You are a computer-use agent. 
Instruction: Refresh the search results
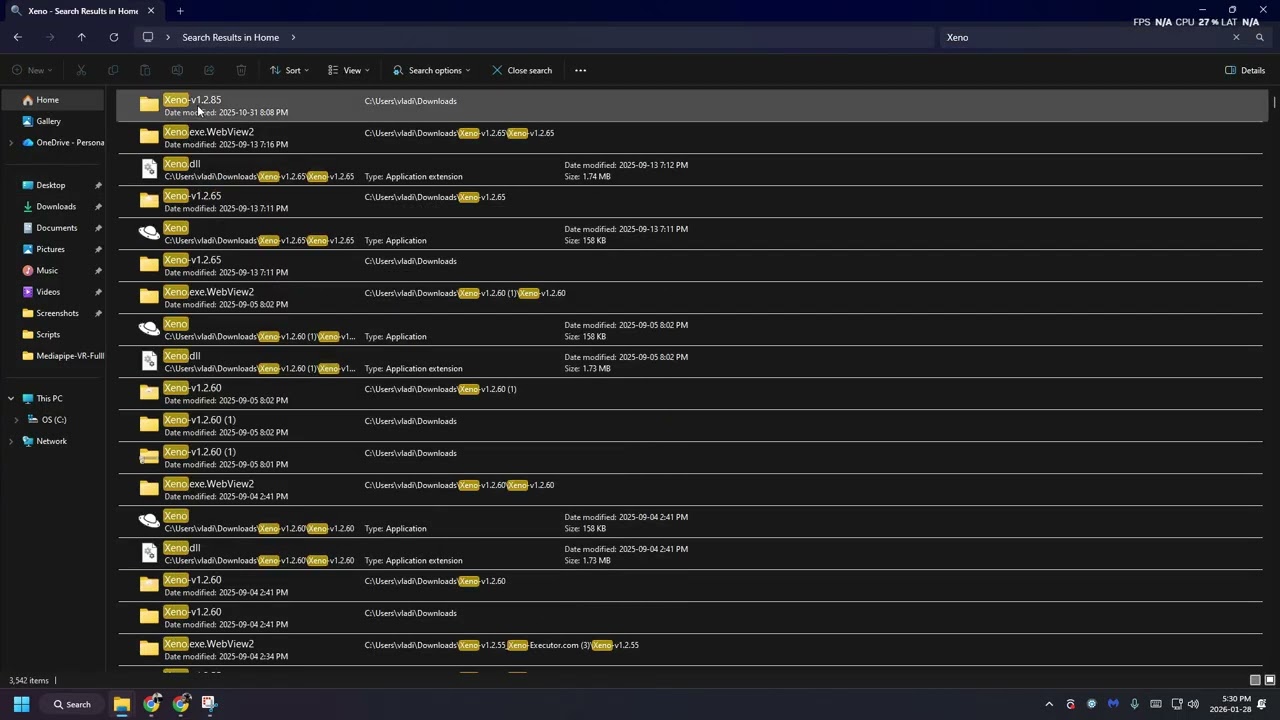click(114, 37)
